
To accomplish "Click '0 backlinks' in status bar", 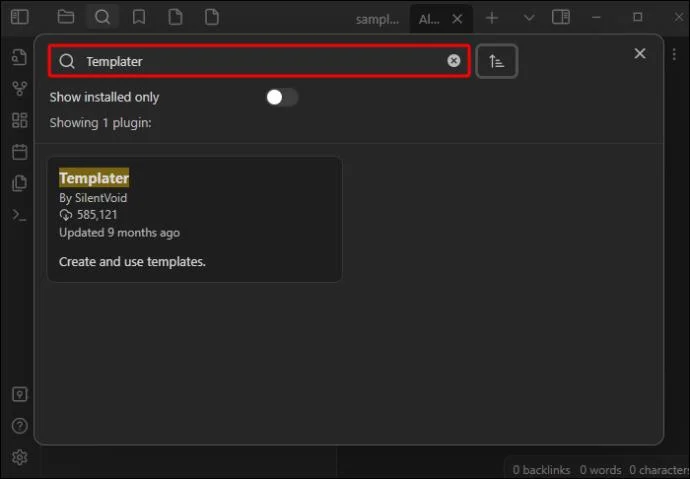I will [x=541, y=470].
